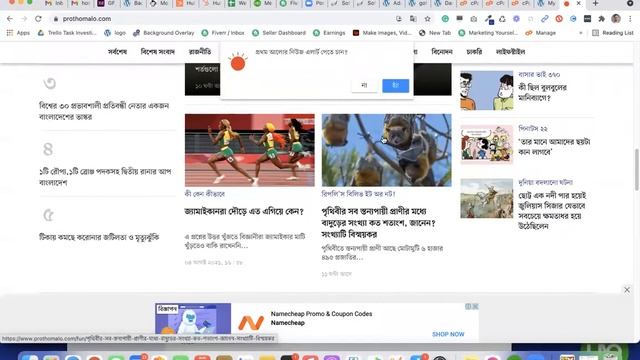Switch to the 'We' browser tab
This screenshot has height=360, width=640.
coord(237,3)
